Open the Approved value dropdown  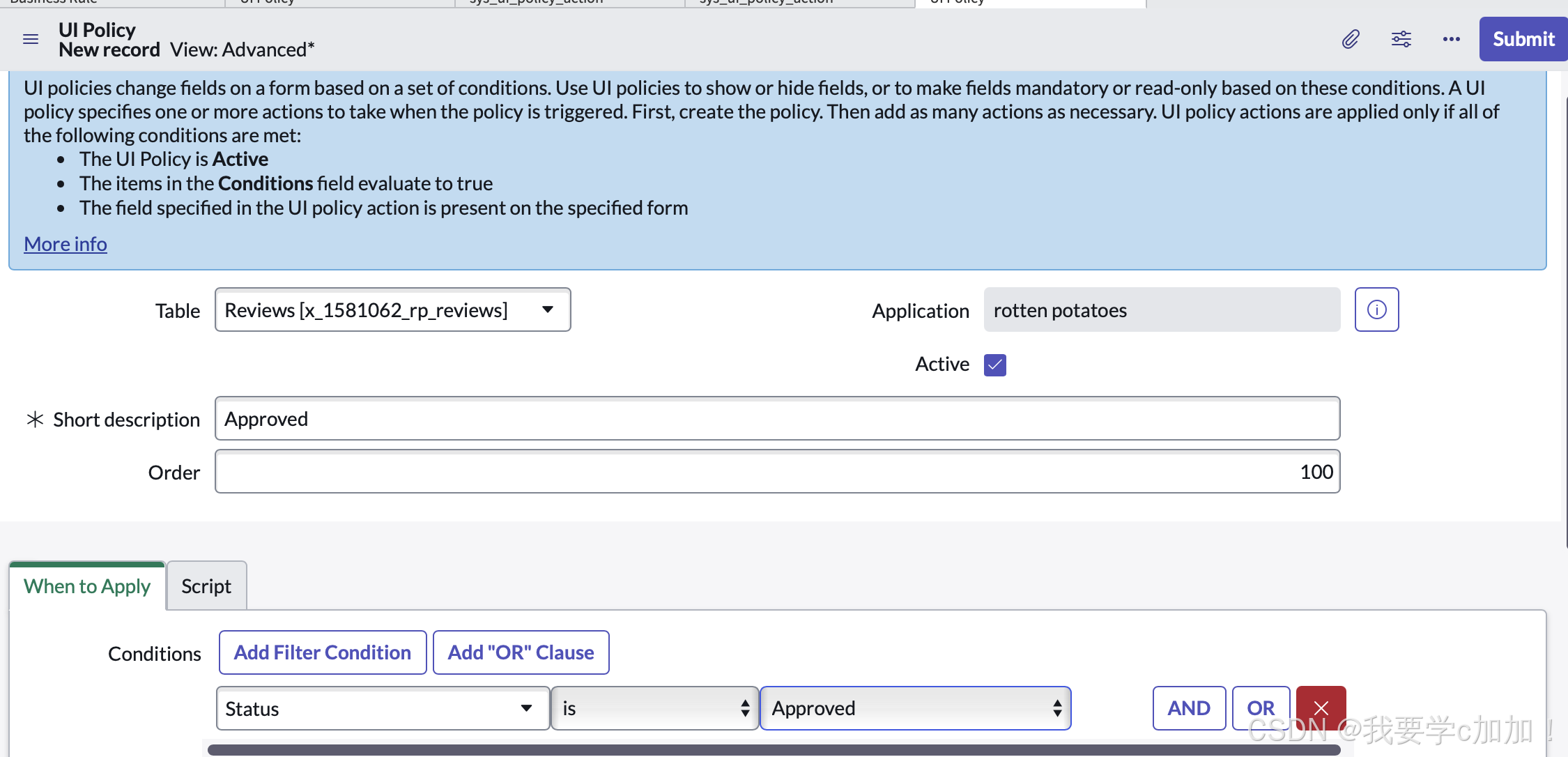[x=914, y=708]
